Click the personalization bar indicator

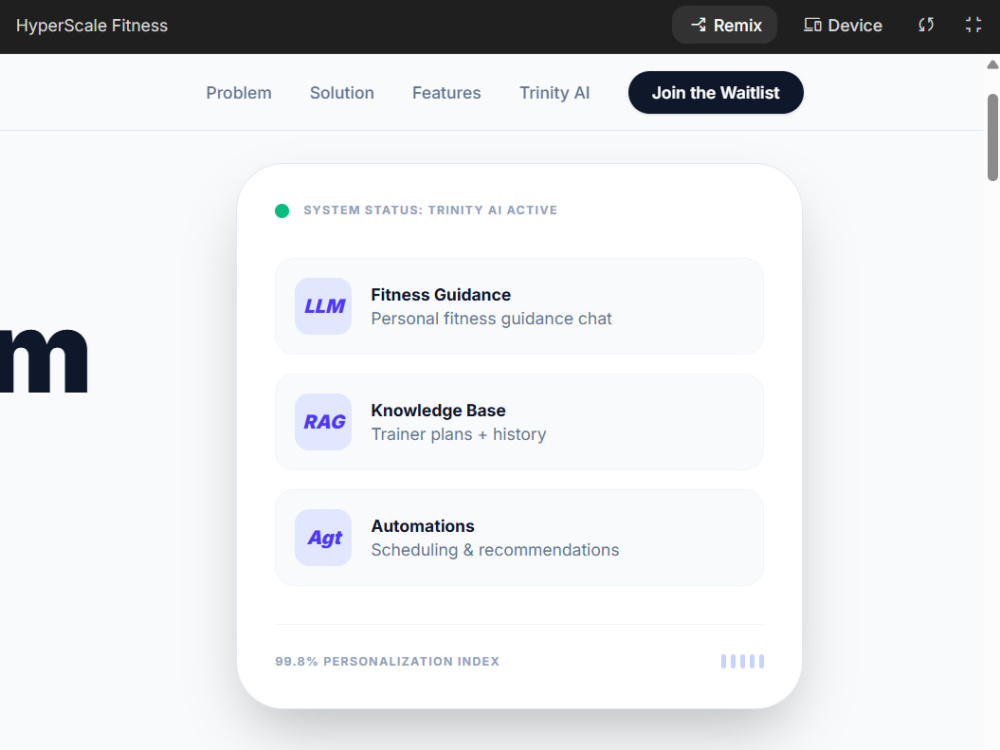pyautogui.click(x=742, y=661)
